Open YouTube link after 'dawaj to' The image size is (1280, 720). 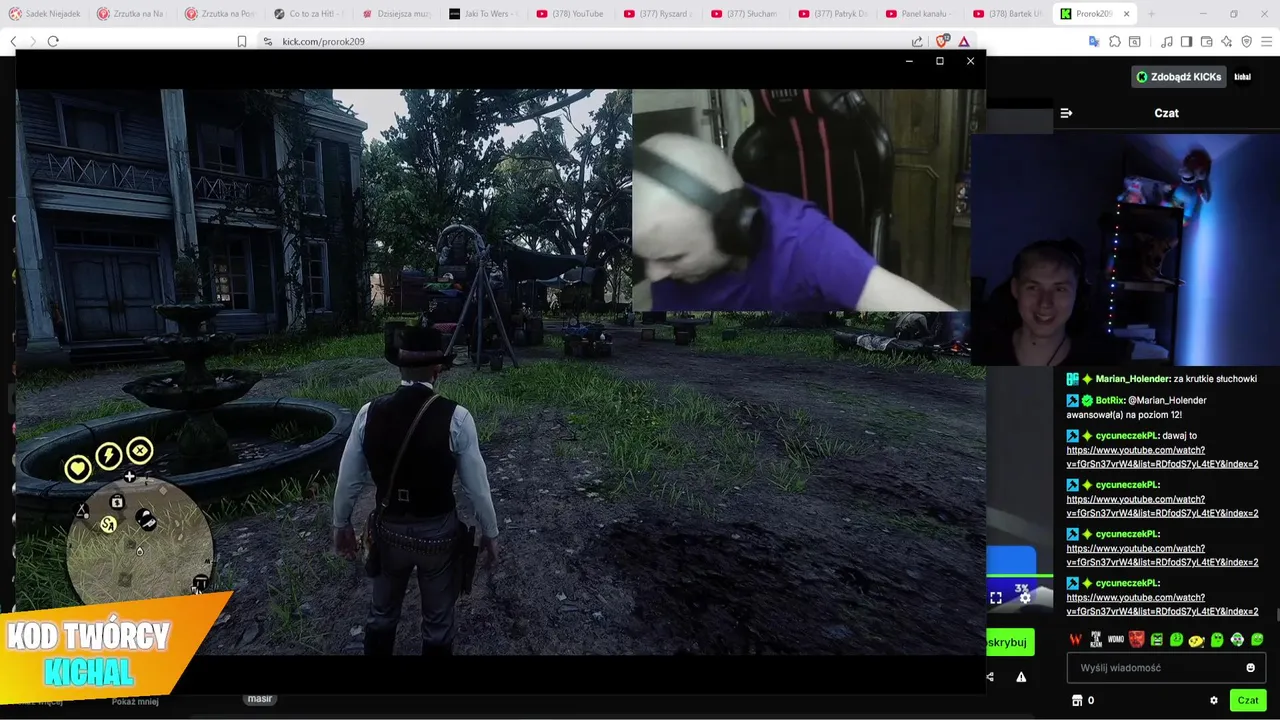1162,457
